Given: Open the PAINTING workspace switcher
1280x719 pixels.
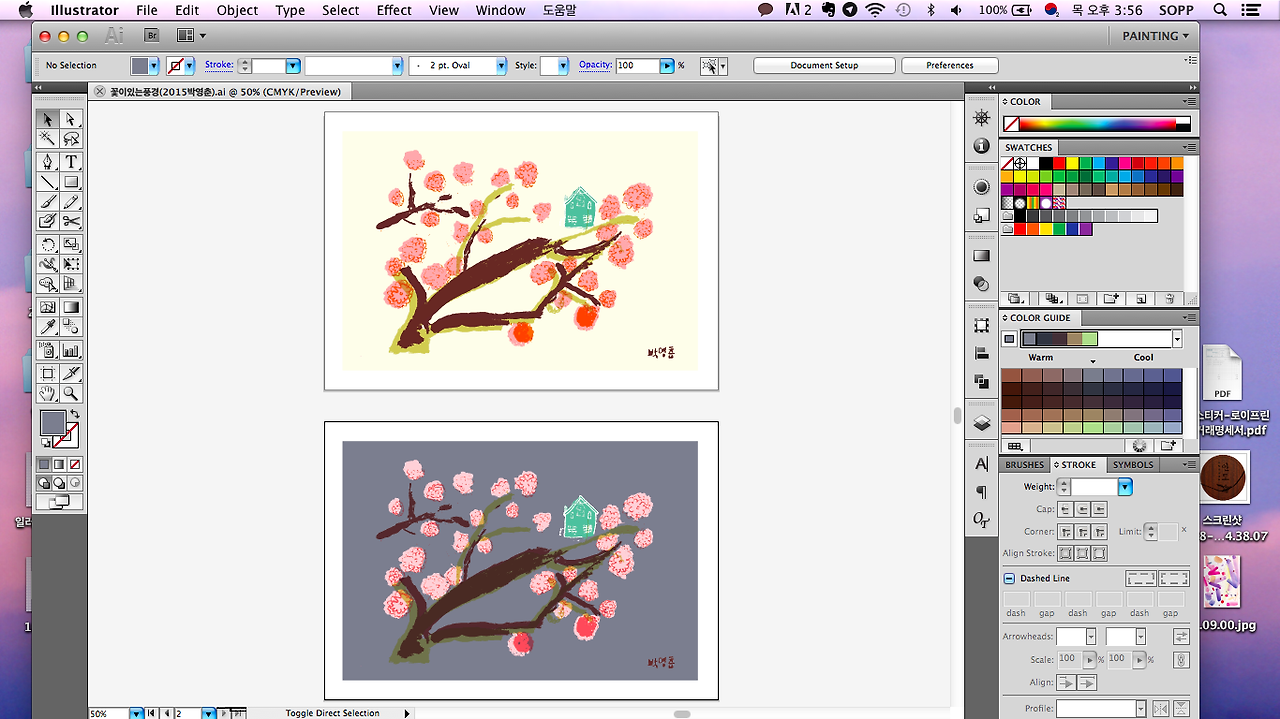Looking at the screenshot, I should click(x=1155, y=35).
